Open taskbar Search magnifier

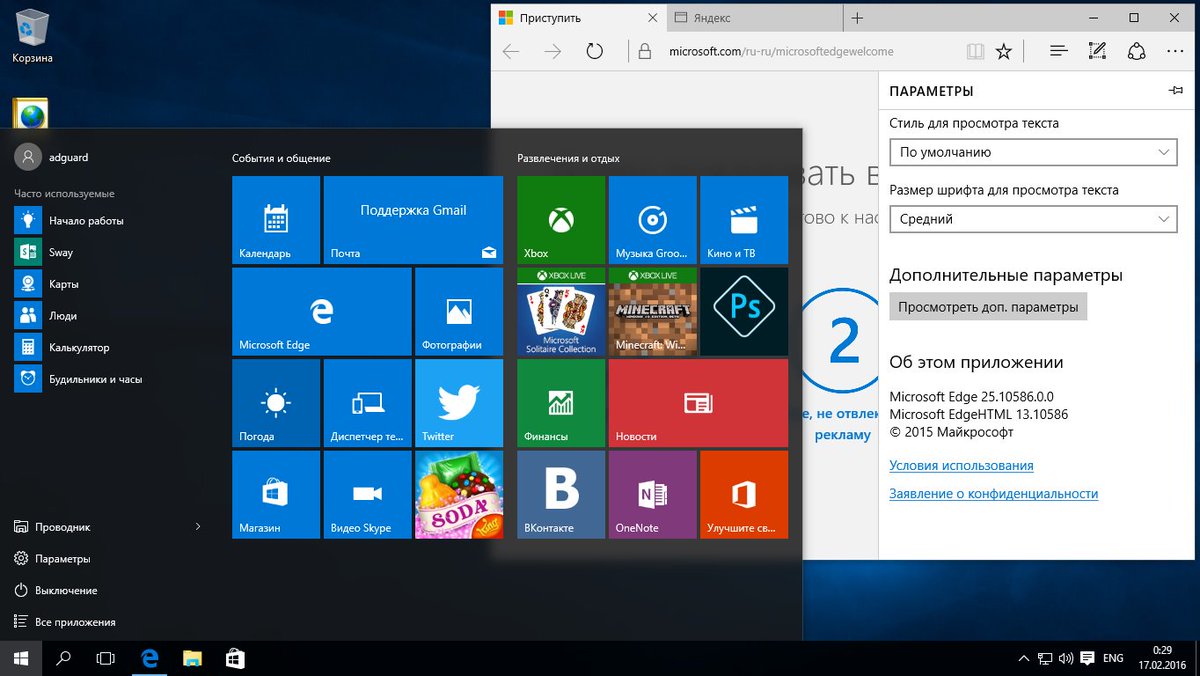[63, 658]
